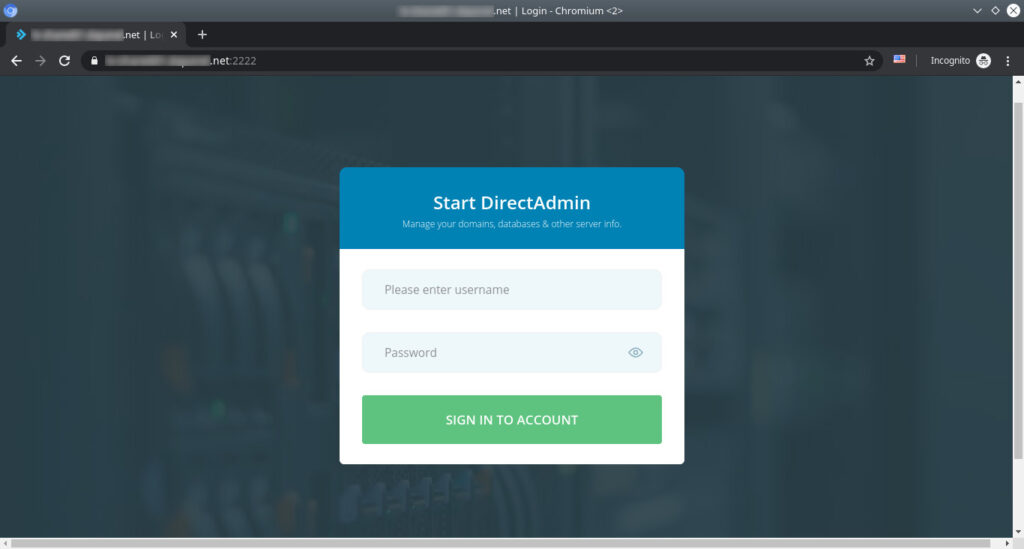
Task: Minimize the Chromium window
Action: coord(977,10)
